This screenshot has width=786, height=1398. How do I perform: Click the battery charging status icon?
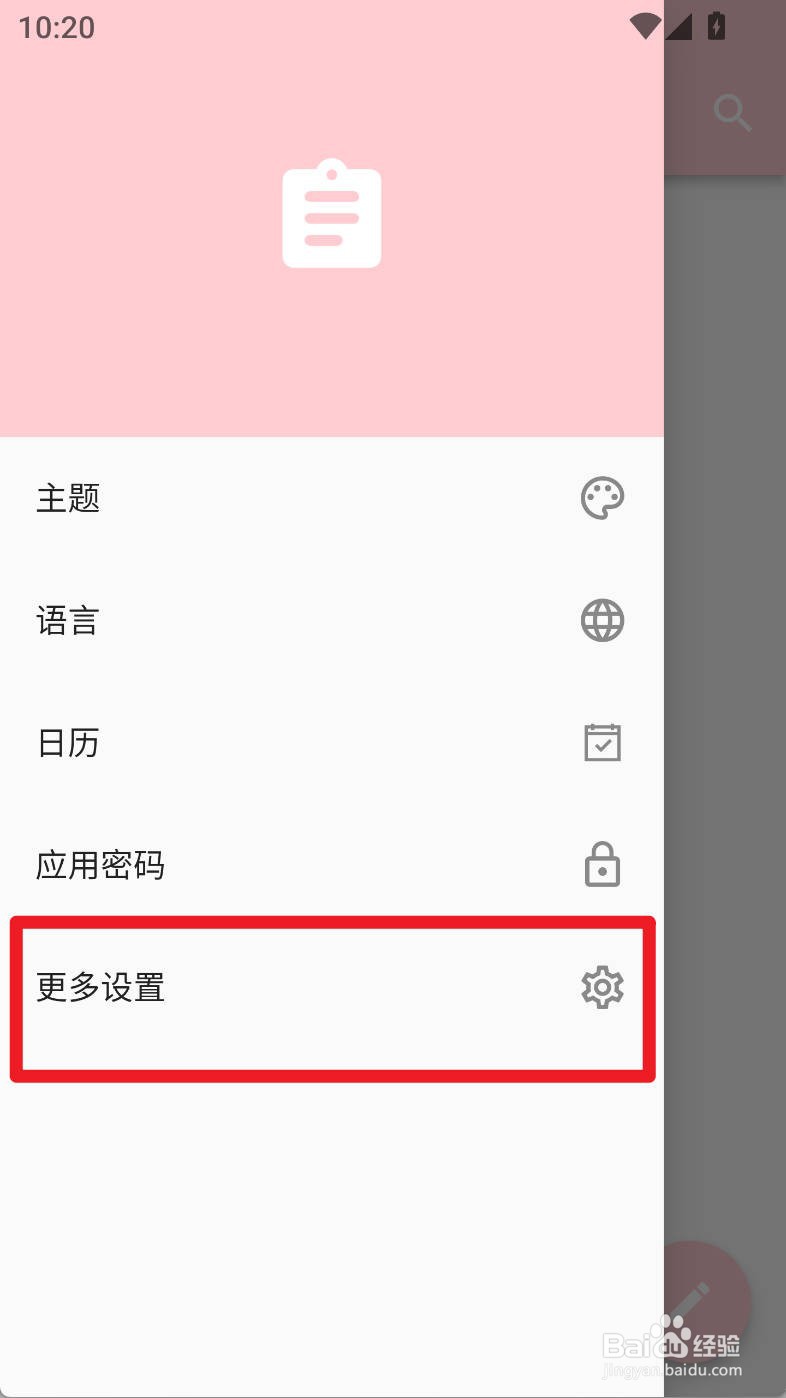(716, 26)
